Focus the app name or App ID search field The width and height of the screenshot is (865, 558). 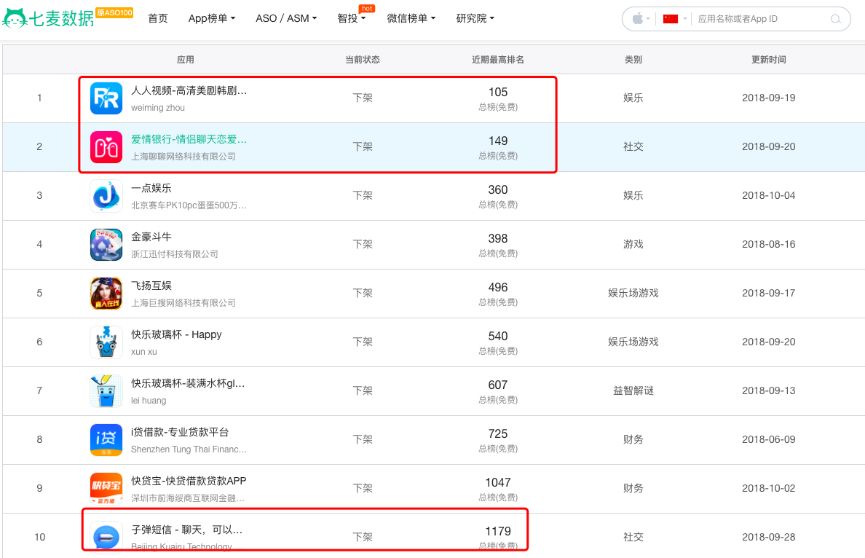[x=761, y=19]
